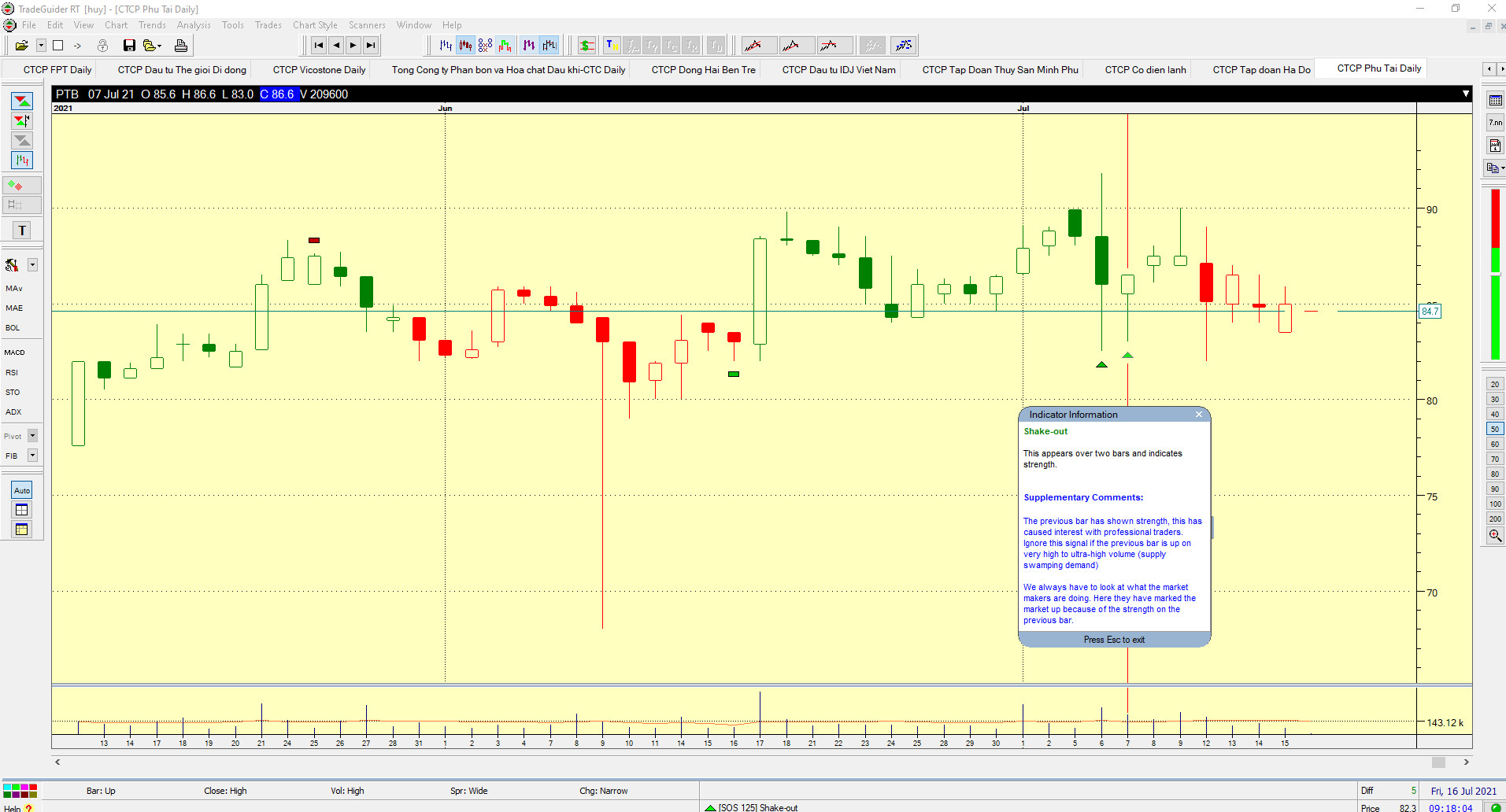
Task: Toggle the RSI indicator
Action: [12, 372]
